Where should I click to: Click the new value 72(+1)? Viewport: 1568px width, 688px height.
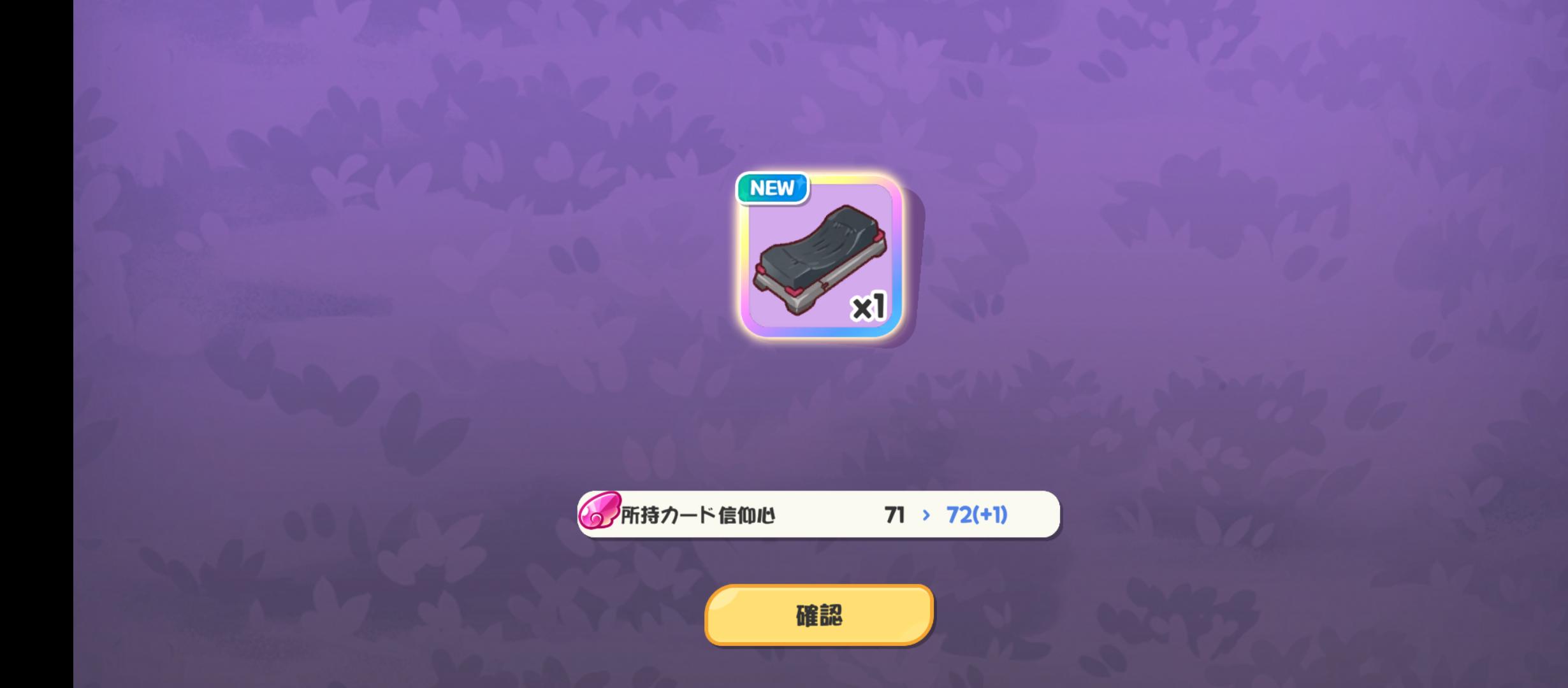pyautogui.click(x=976, y=515)
